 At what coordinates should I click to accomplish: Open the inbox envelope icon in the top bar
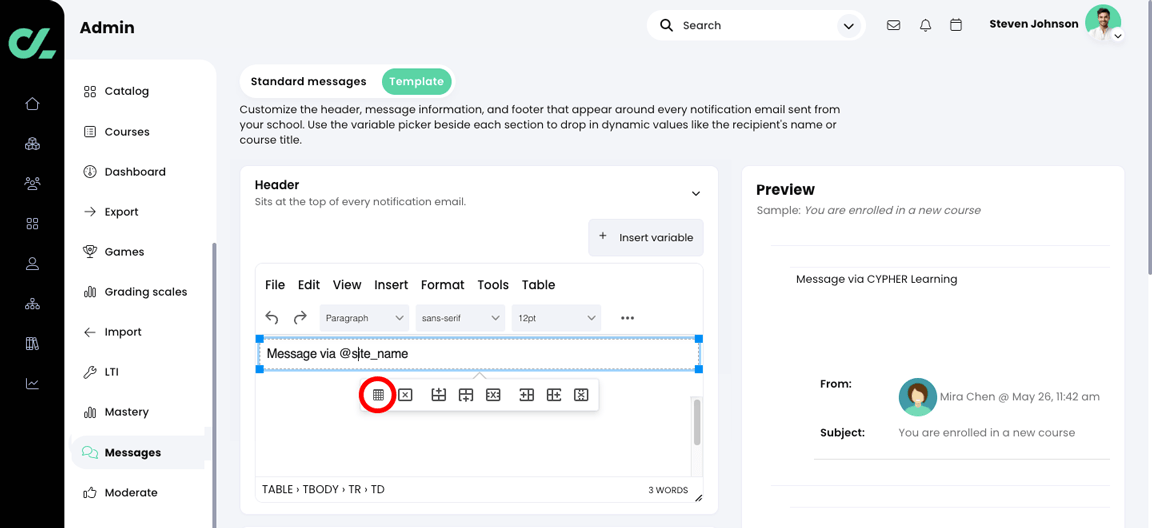click(893, 25)
